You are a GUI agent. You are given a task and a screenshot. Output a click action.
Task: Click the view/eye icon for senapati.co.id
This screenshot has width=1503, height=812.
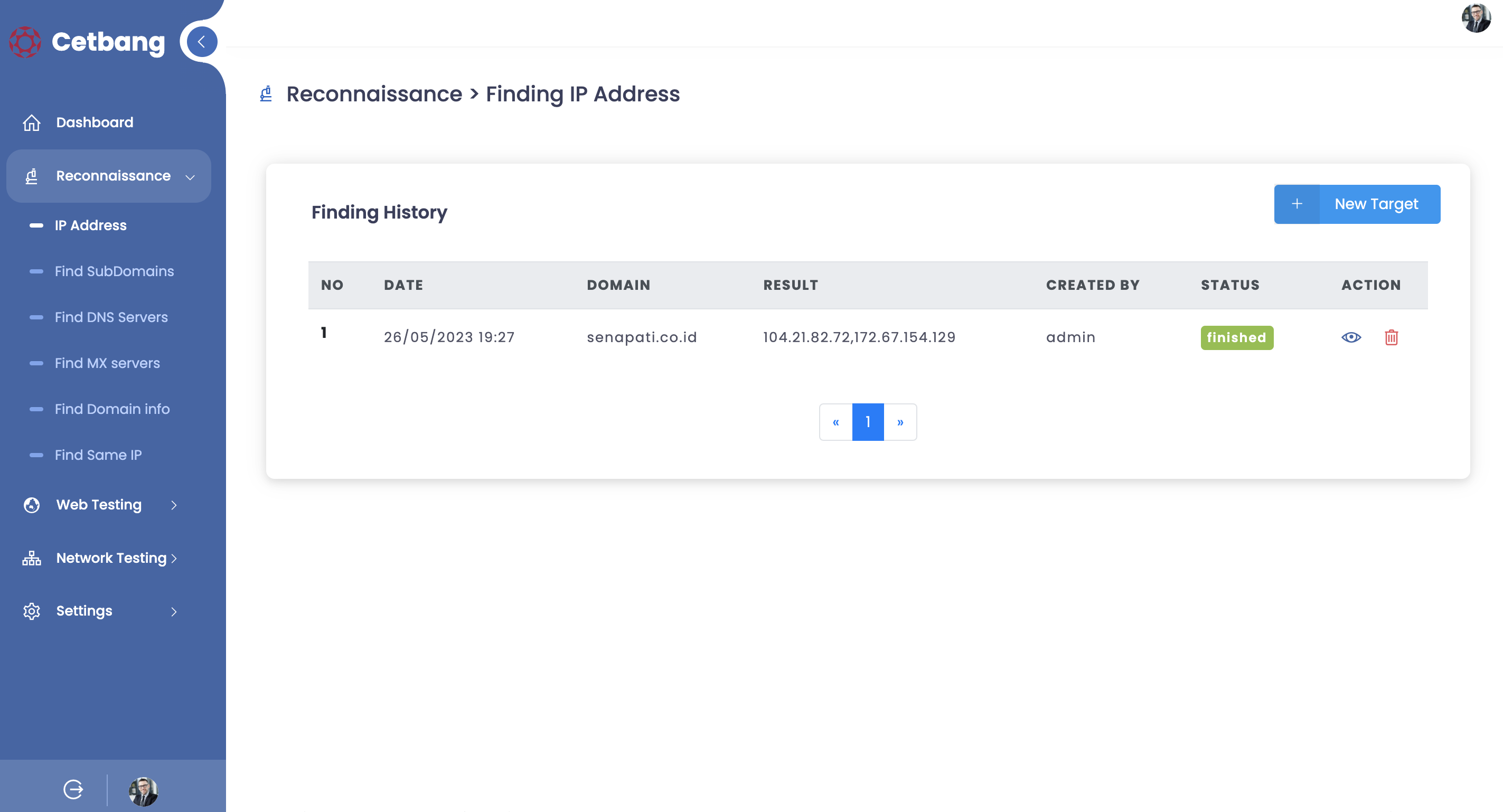[x=1351, y=337]
